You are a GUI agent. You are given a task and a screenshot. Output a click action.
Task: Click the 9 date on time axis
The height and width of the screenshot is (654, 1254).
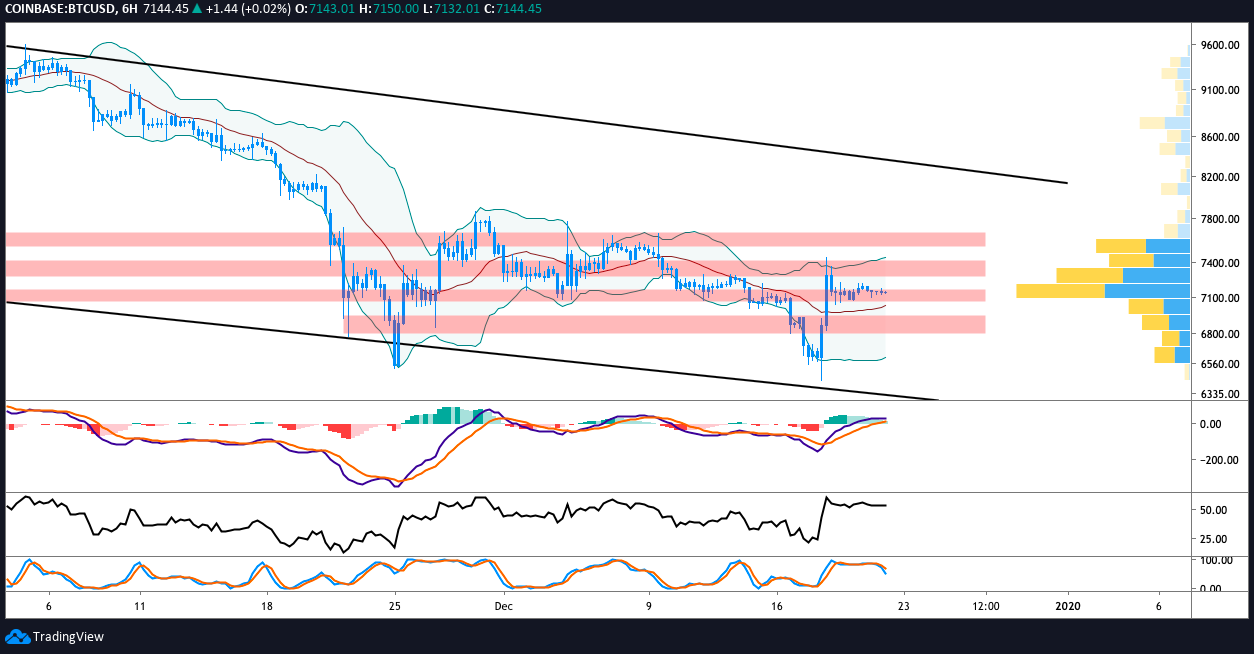coord(649,606)
